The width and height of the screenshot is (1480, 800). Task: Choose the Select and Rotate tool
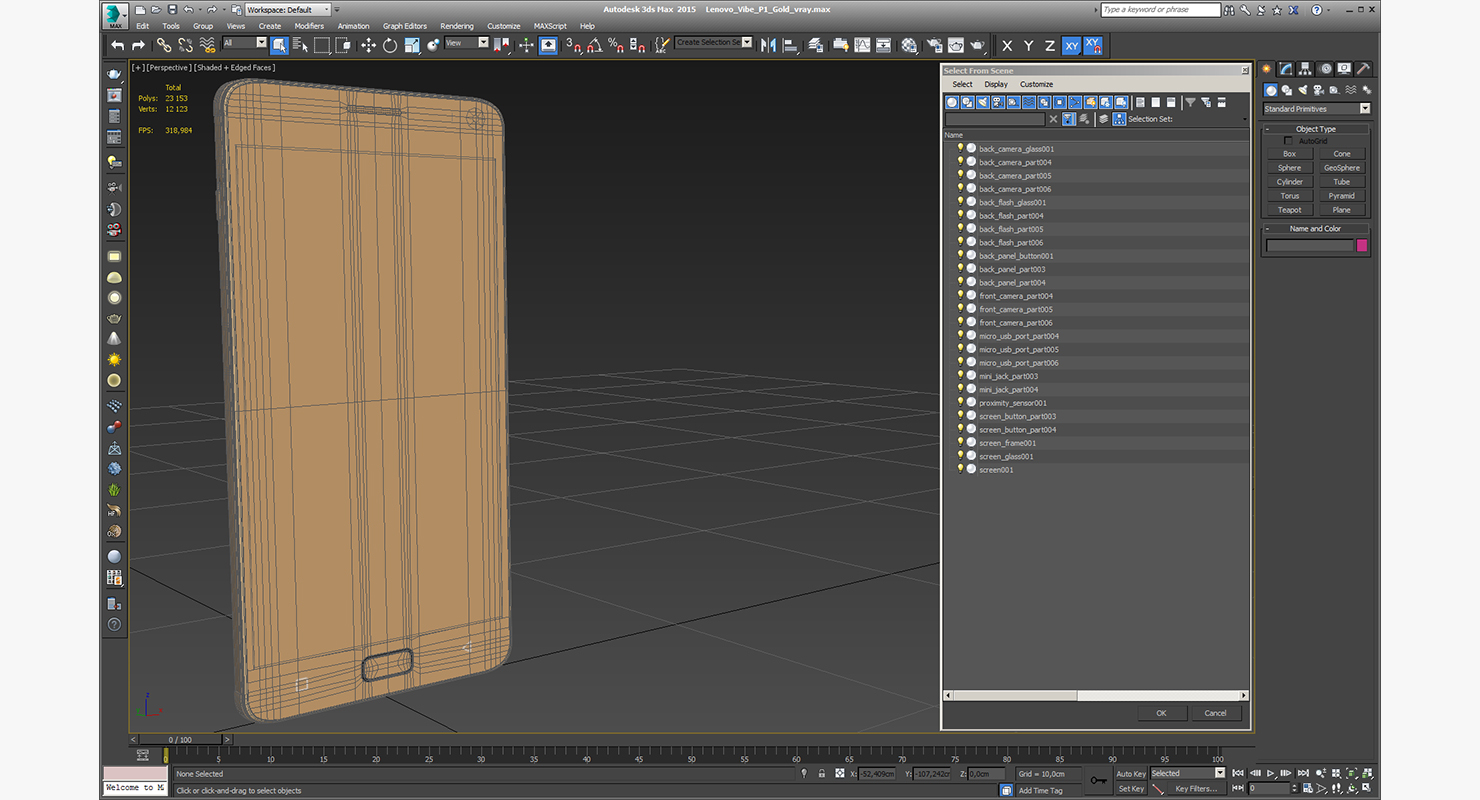[x=389, y=45]
